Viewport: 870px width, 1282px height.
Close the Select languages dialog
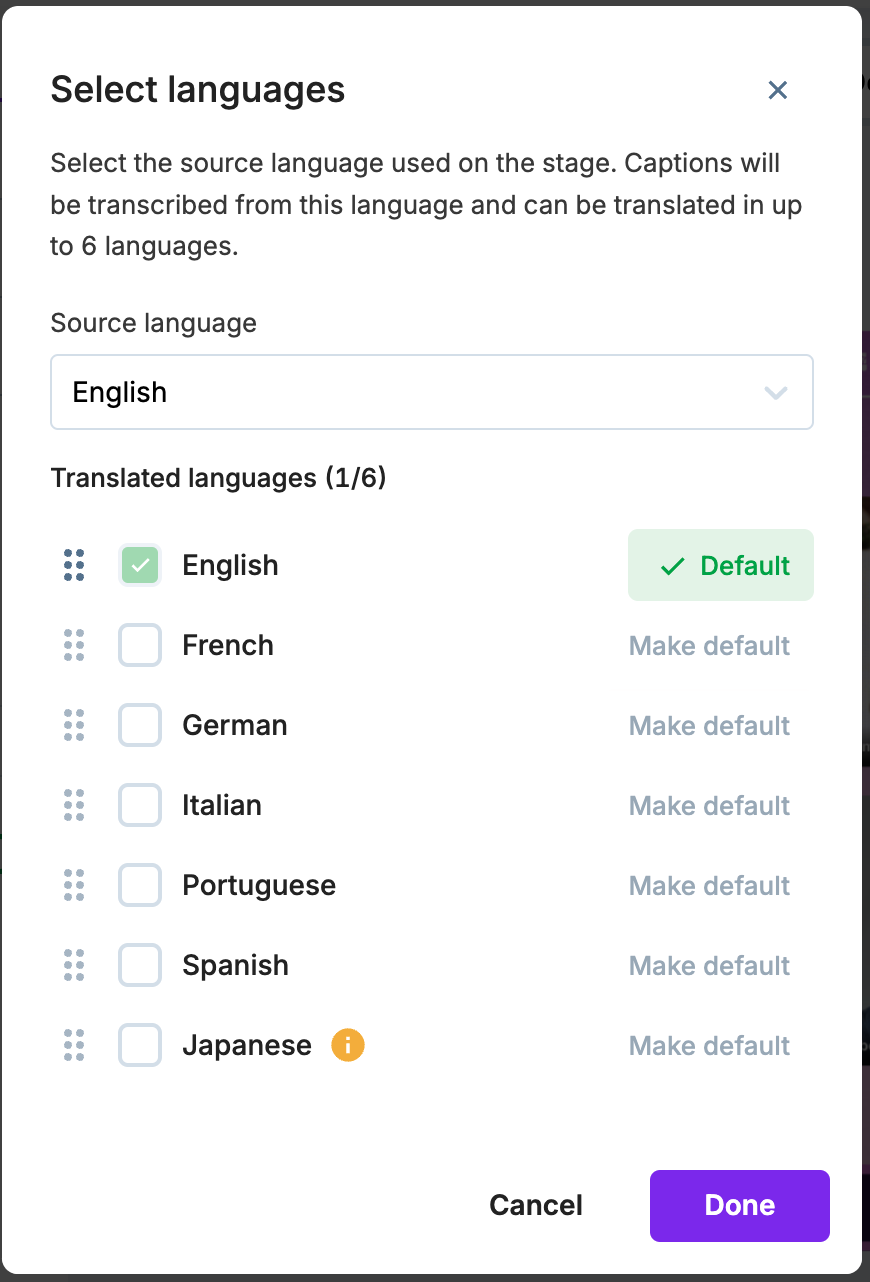(x=778, y=90)
